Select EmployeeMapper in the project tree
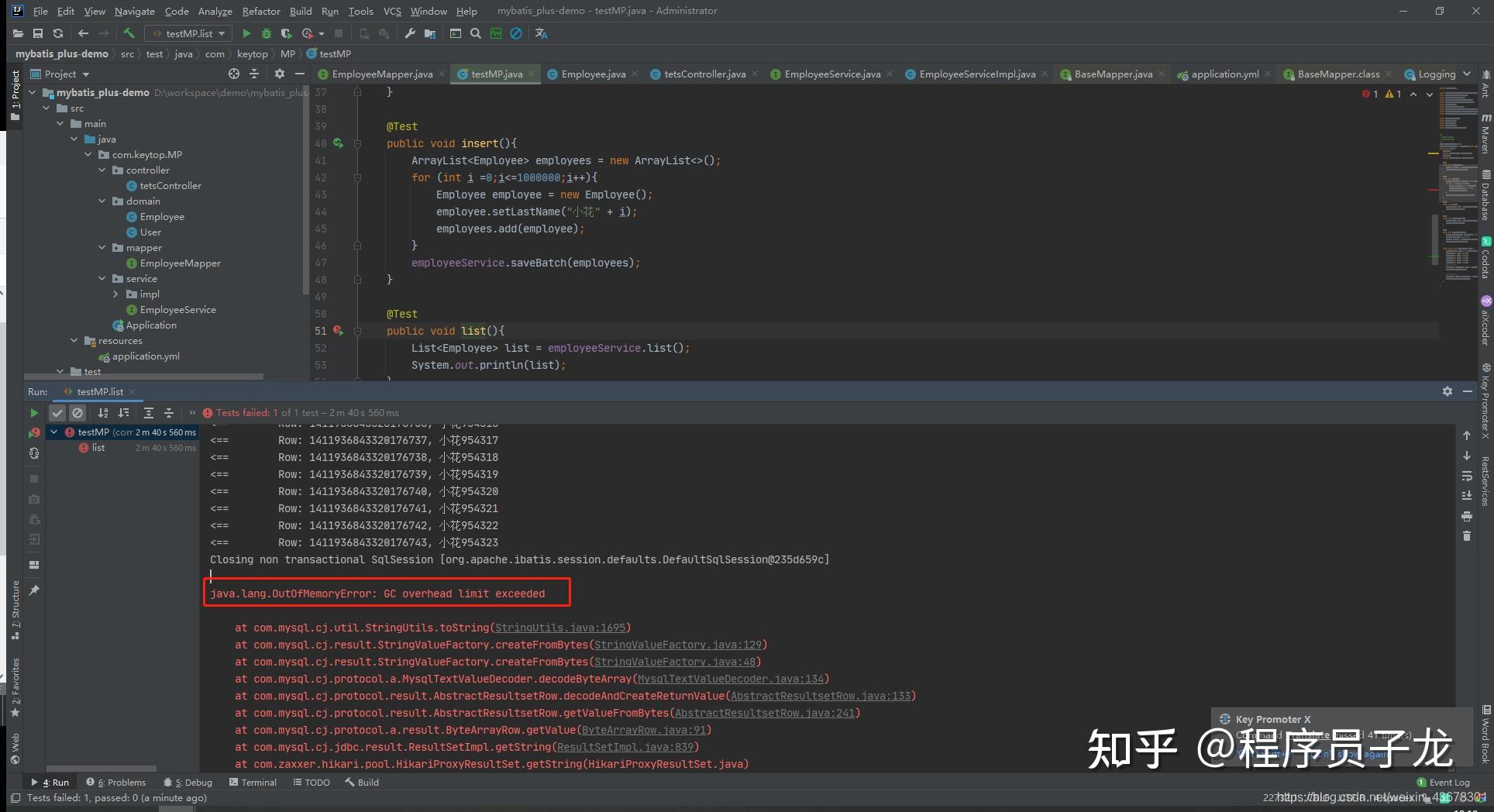The image size is (1494, 812). pyautogui.click(x=180, y=263)
